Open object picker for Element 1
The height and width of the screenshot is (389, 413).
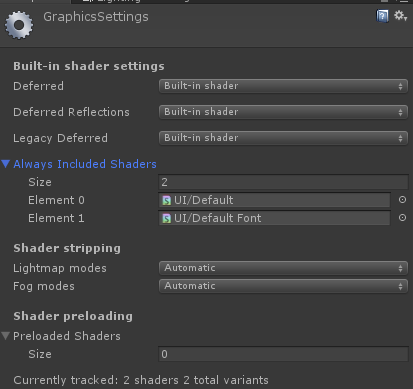402,218
